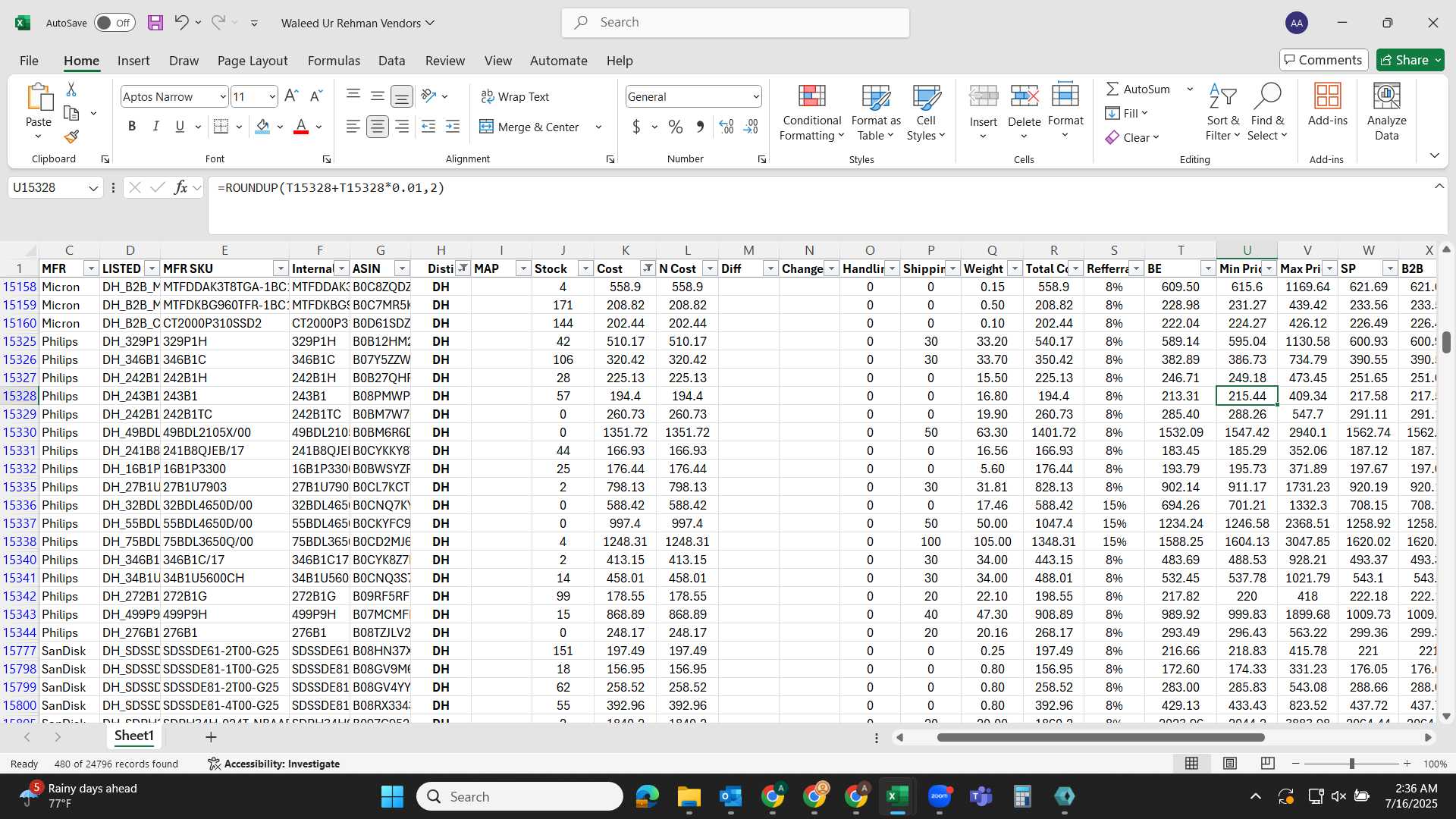Click Increase Indent icon

click(x=453, y=127)
